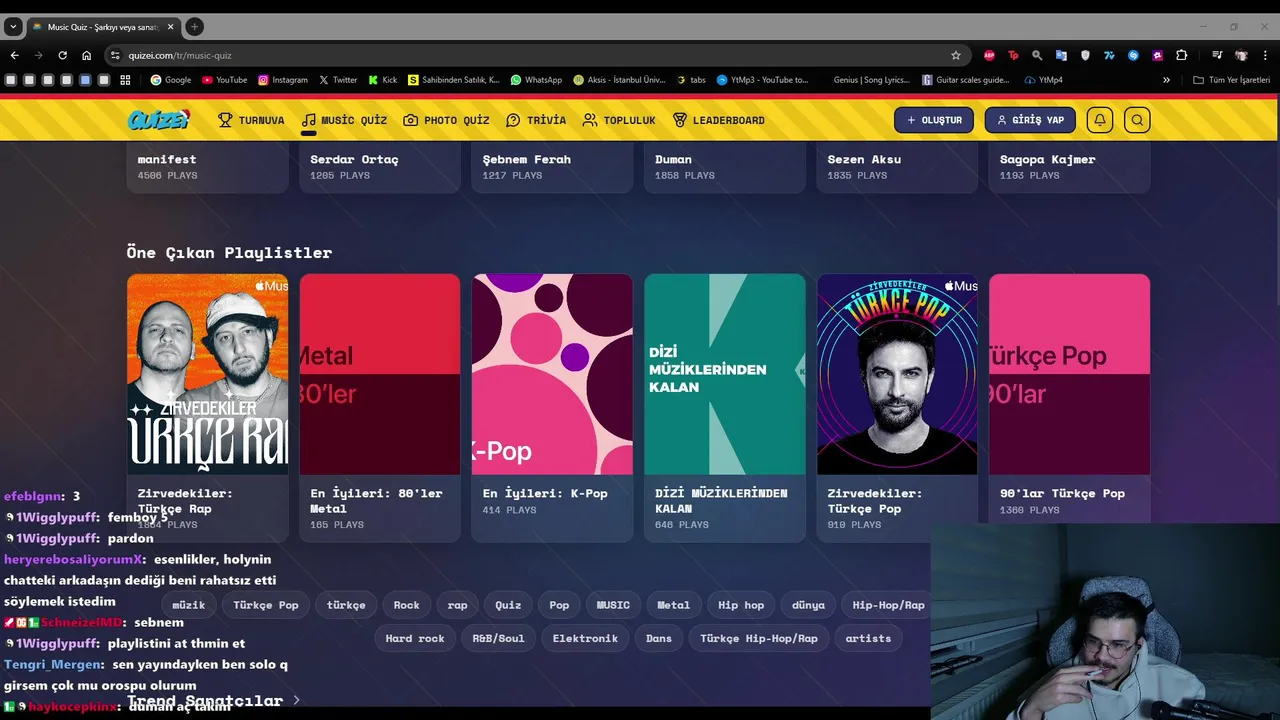
Task: Click the Giriş Yap button
Action: tap(1030, 120)
